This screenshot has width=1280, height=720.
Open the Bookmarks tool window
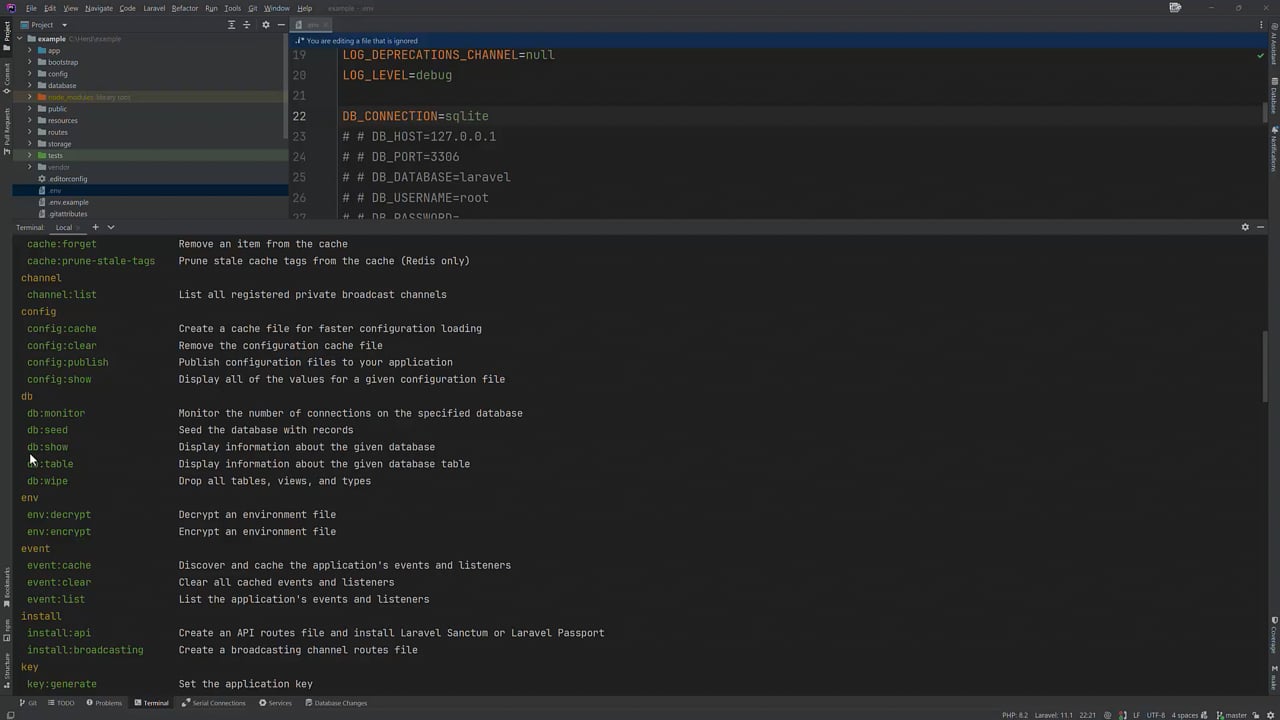pyautogui.click(x=6, y=589)
